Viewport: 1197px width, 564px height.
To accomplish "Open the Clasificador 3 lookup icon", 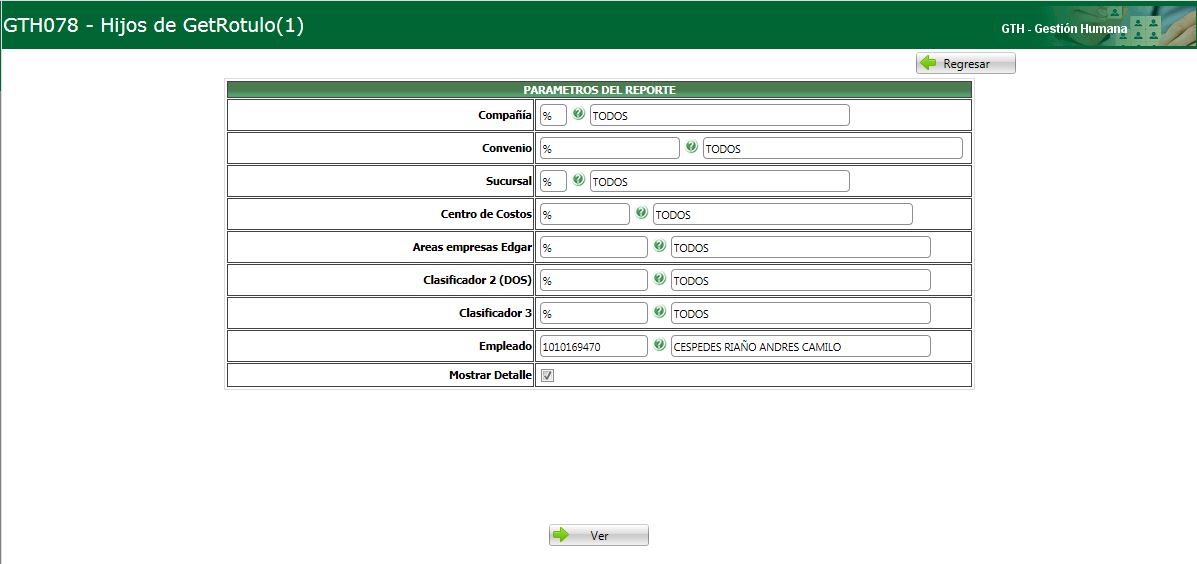I will [x=660, y=311].
